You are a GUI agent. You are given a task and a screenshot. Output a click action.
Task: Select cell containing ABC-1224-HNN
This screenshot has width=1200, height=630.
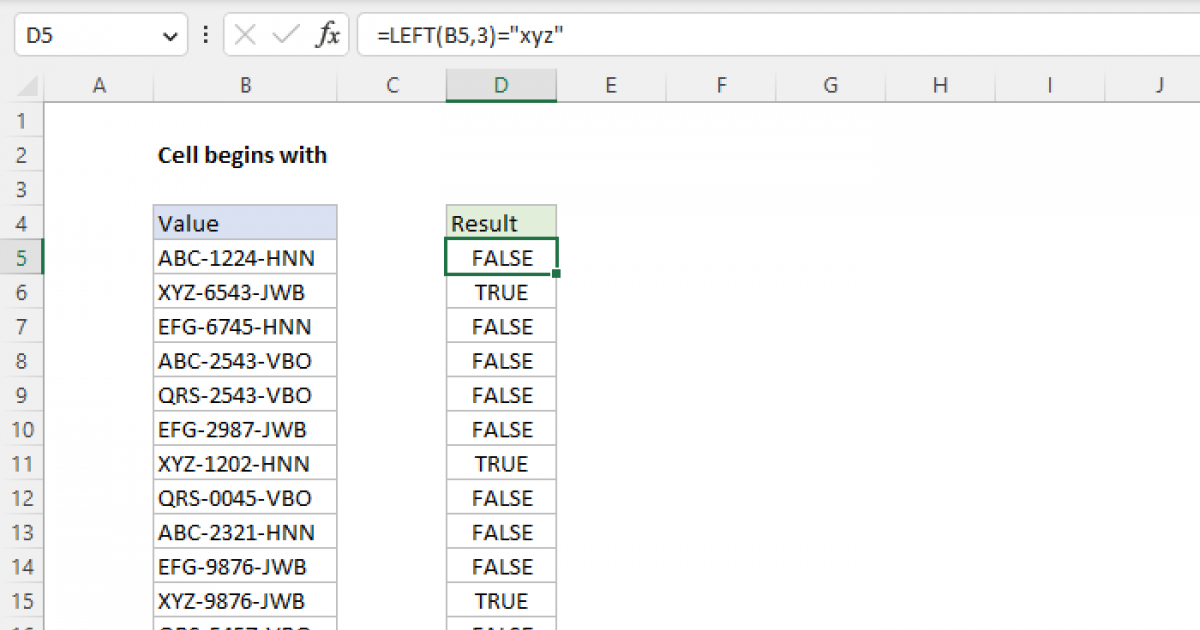[245, 258]
